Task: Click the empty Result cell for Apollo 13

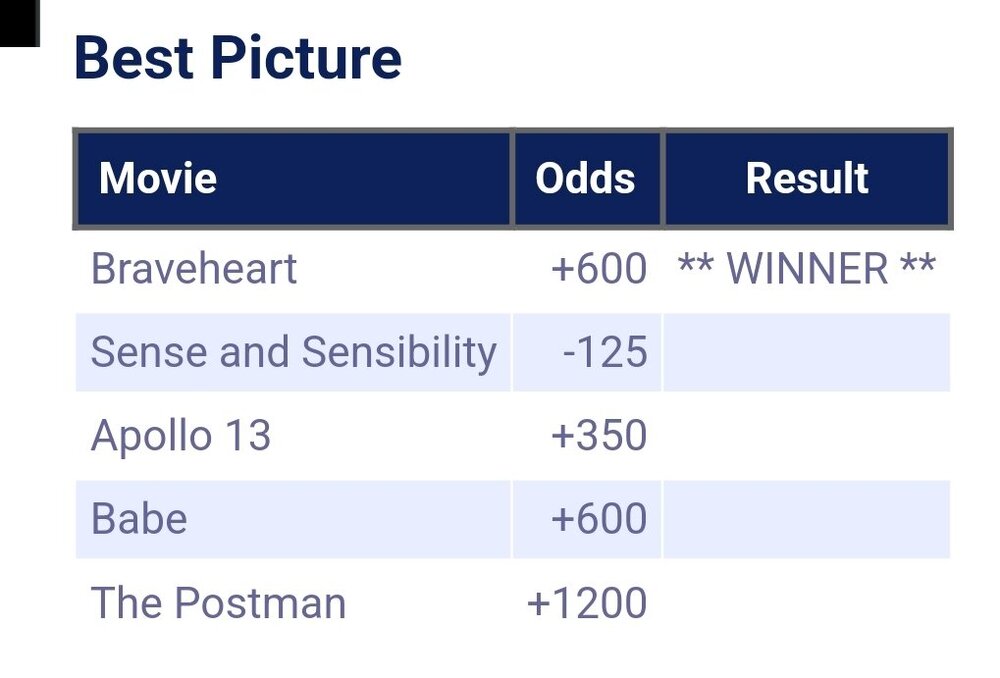Action: pos(807,436)
